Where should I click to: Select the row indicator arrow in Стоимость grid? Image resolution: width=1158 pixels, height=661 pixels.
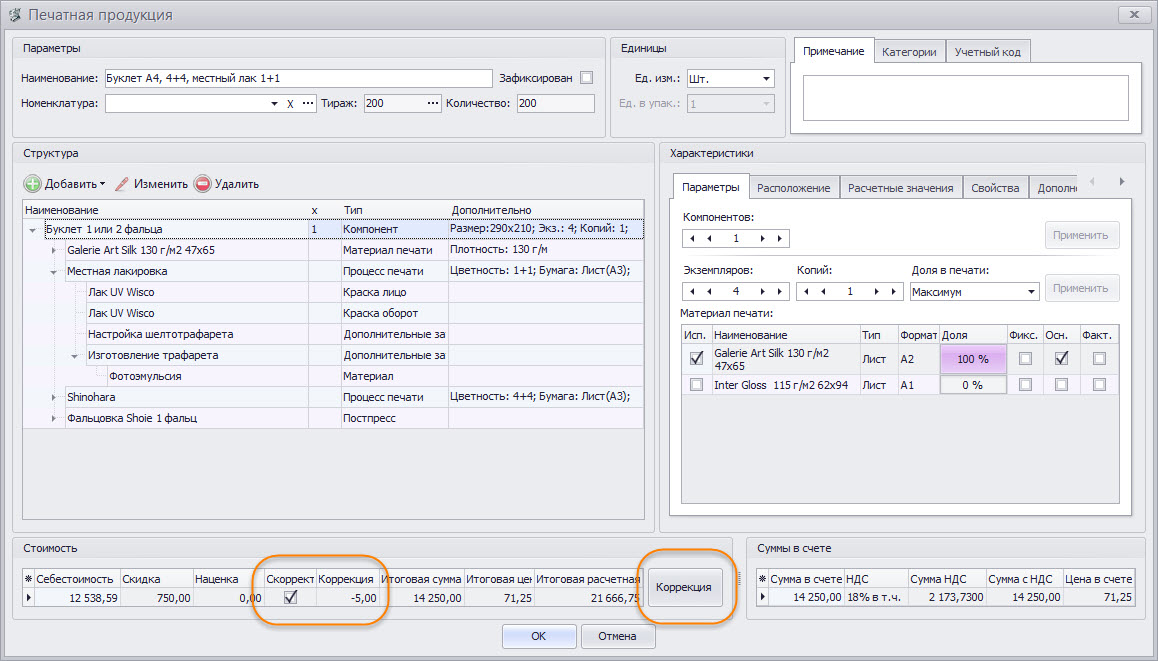(x=29, y=597)
